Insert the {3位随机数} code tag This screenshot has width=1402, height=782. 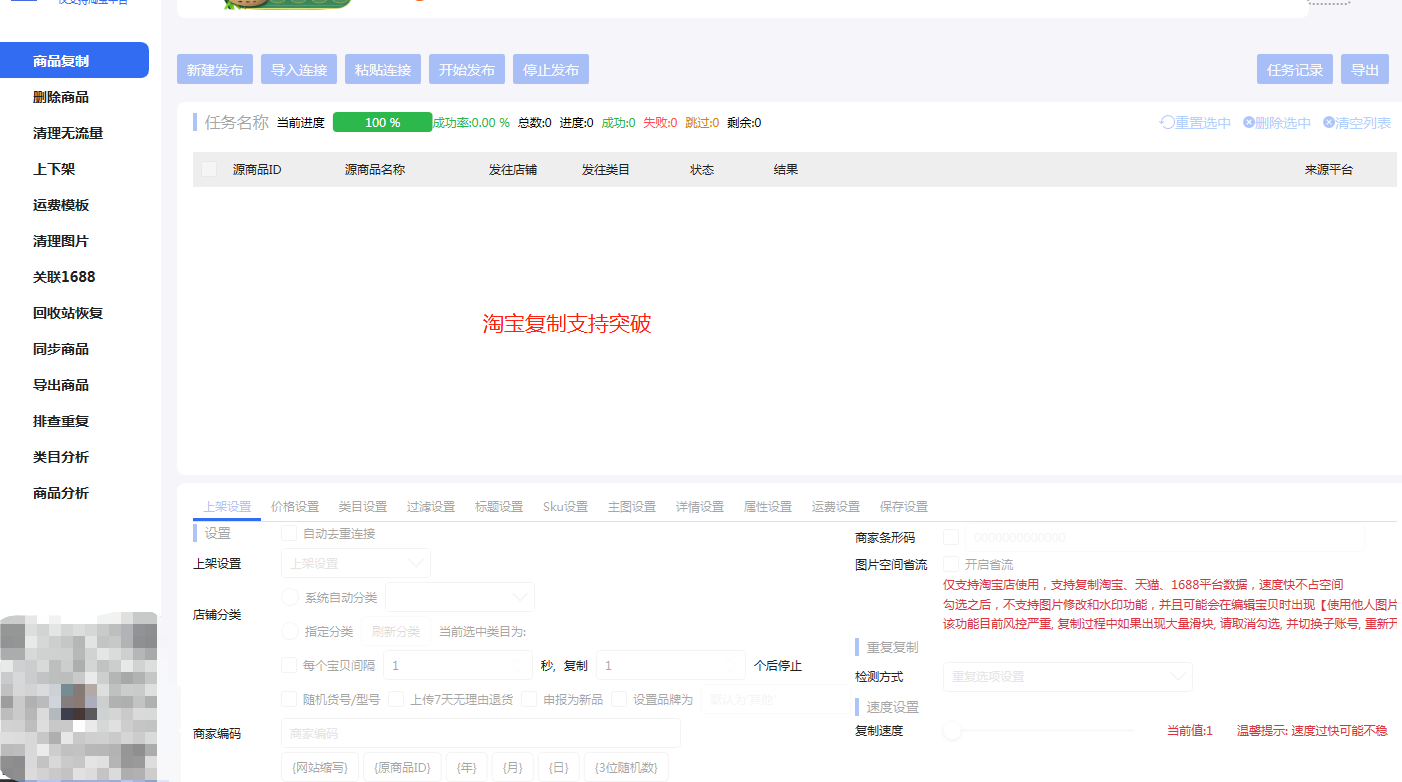pyautogui.click(x=626, y=767)
